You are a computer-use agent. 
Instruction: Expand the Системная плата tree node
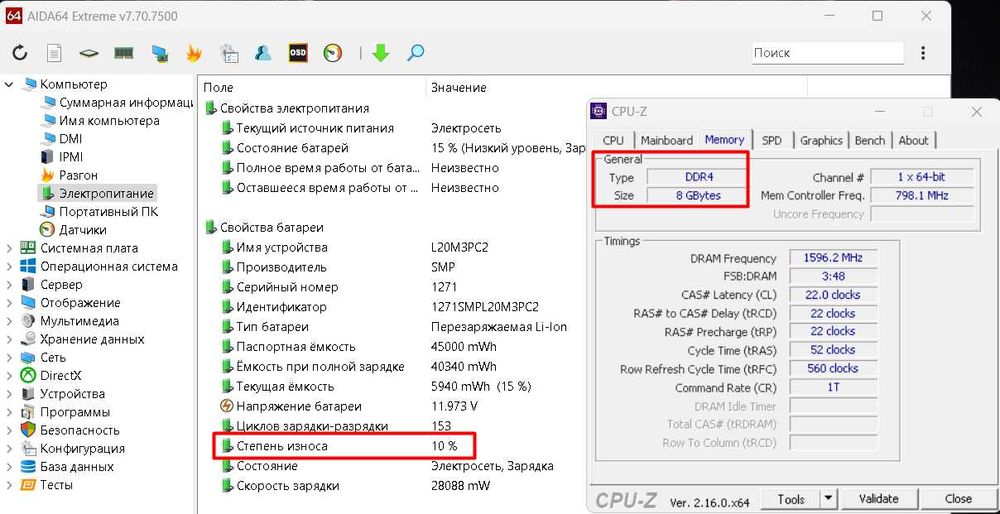click(x=9, y=248)
